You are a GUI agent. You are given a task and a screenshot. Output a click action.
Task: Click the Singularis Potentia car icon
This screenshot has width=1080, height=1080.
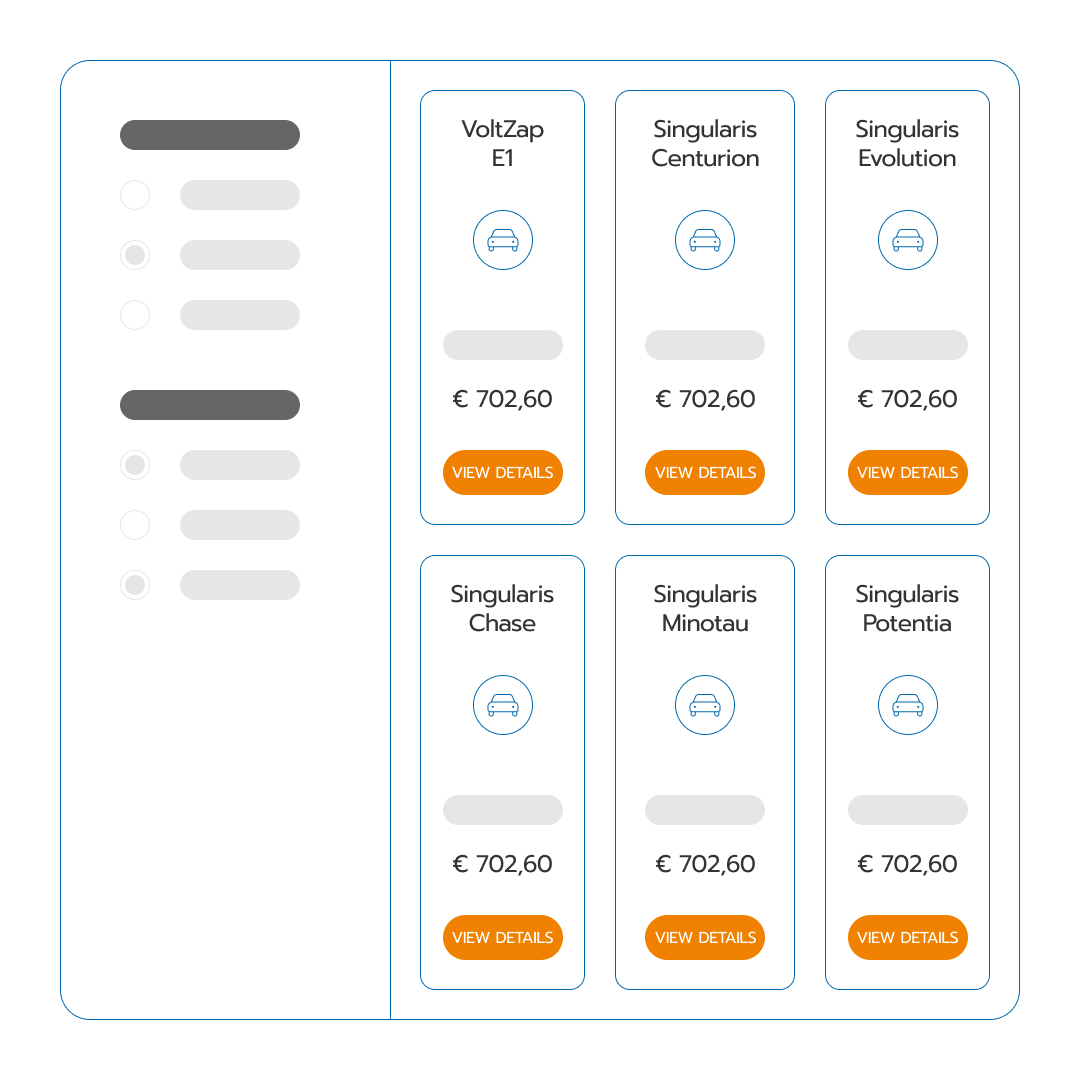click(x=908, y=705)
